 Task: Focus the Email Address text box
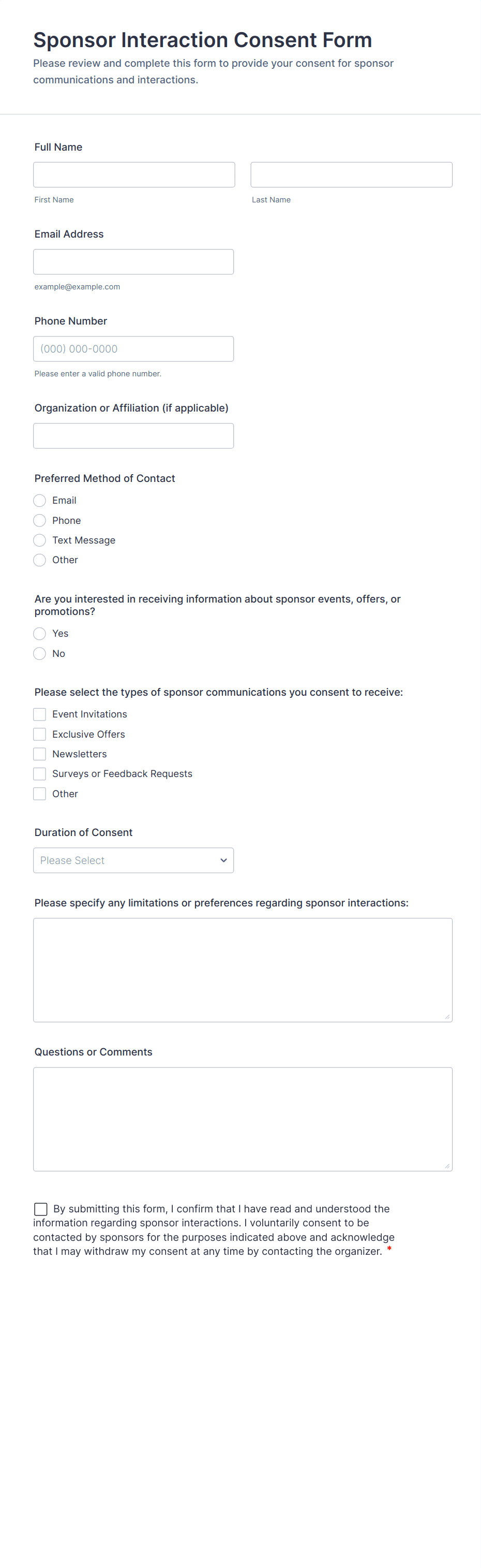133,262
